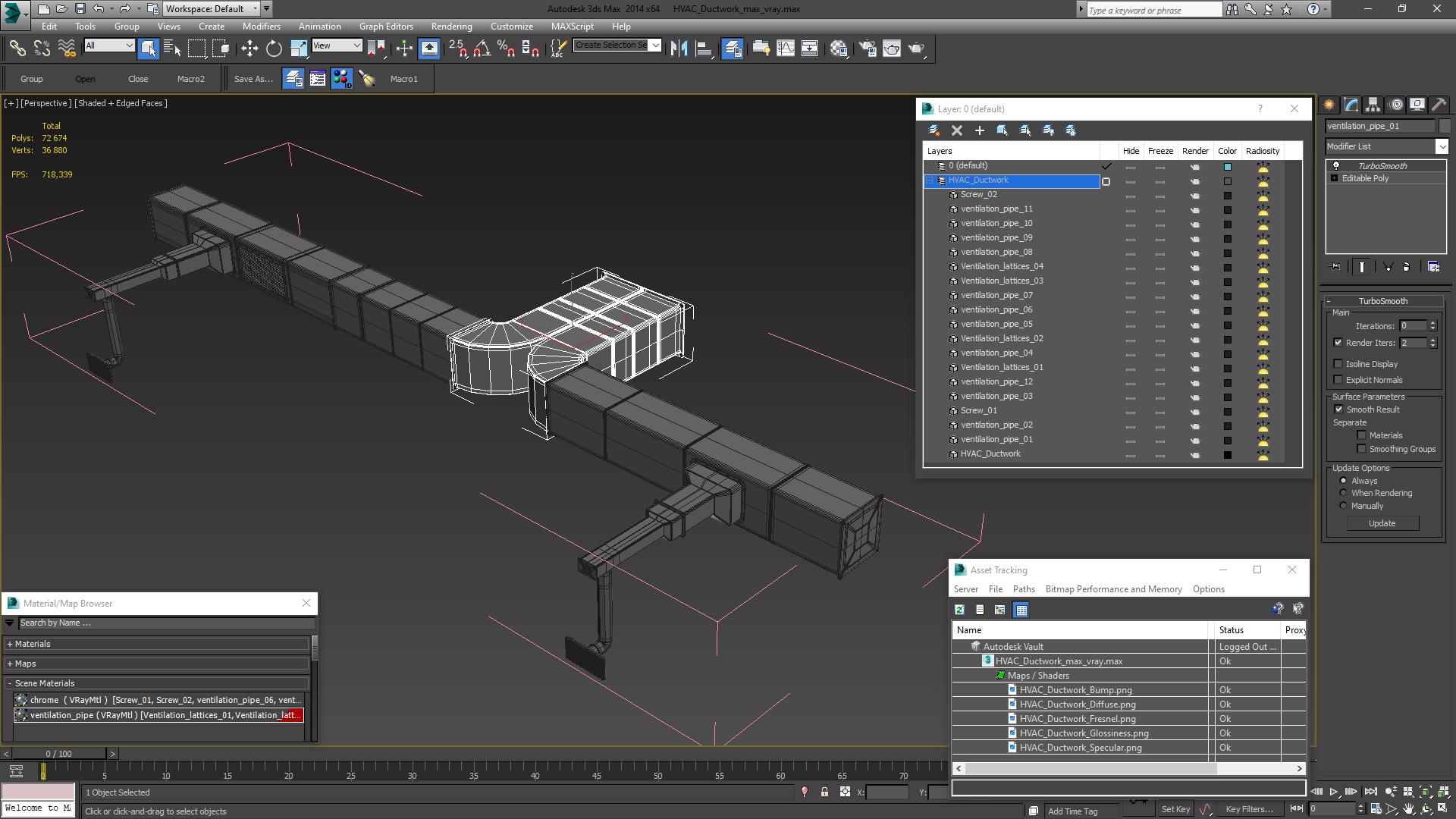Open the Utilities command panel tab
Image resolution: width=1456 pixels, height=819 pixels.
coord(1439,105)
